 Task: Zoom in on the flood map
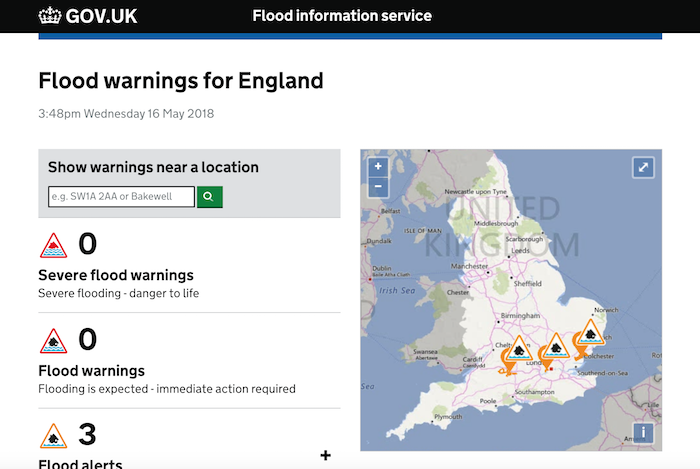[377, 167]
